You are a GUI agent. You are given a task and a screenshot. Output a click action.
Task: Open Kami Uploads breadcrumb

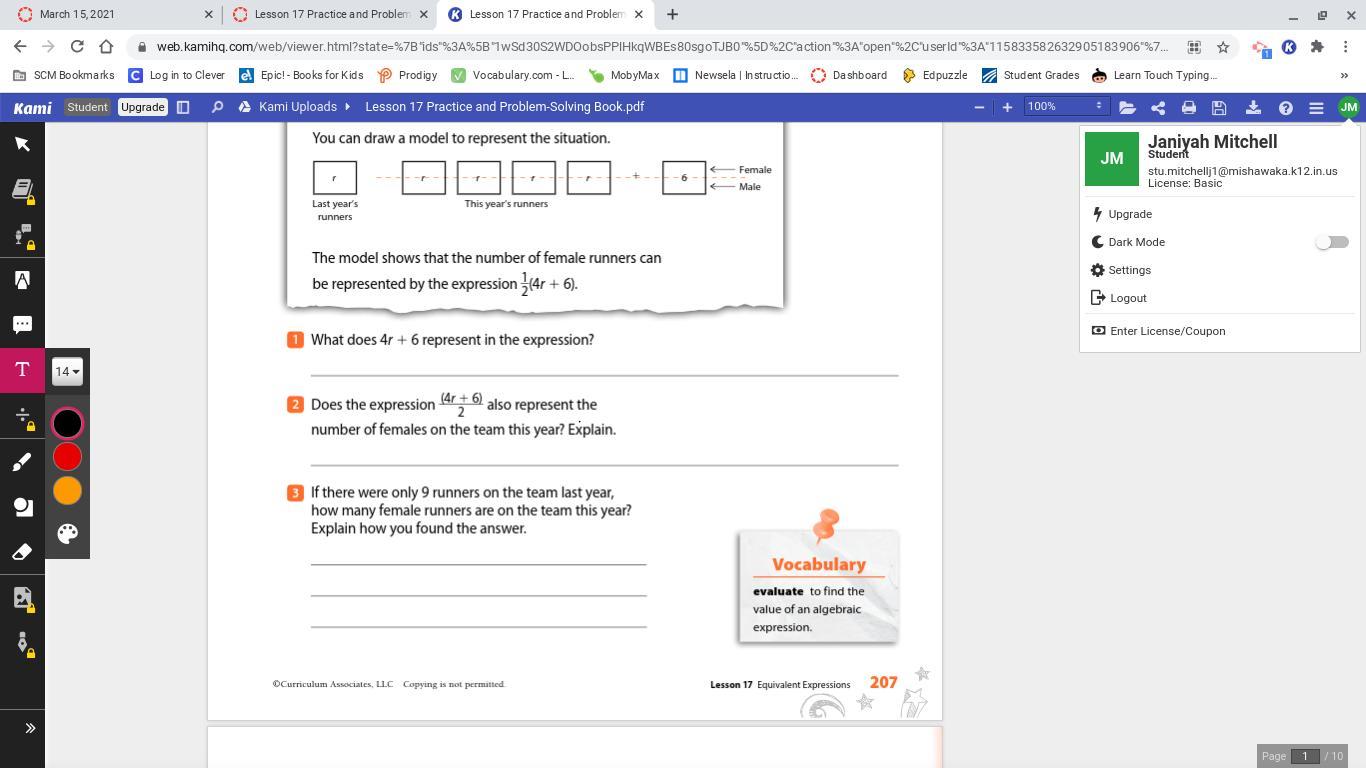point(297,107)
